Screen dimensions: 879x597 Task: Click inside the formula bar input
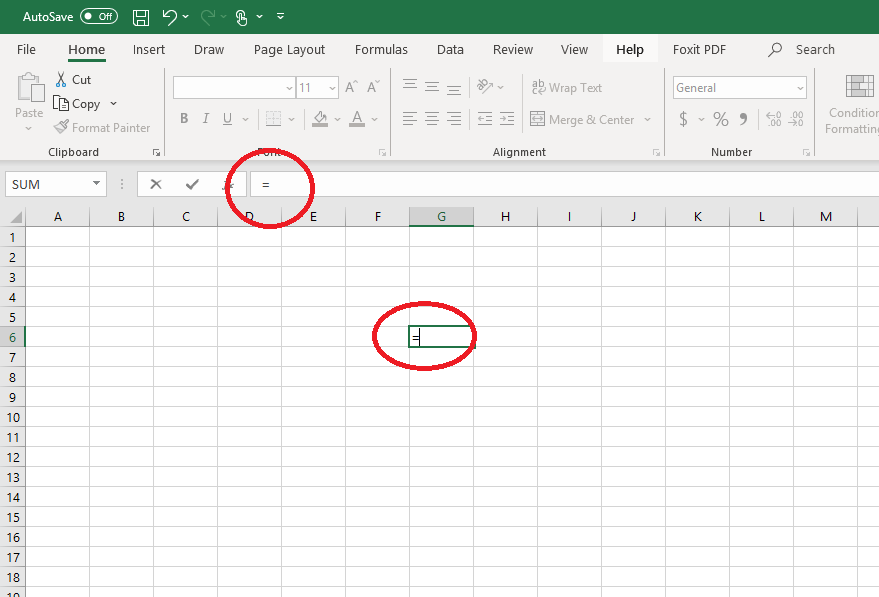point(560,184)
